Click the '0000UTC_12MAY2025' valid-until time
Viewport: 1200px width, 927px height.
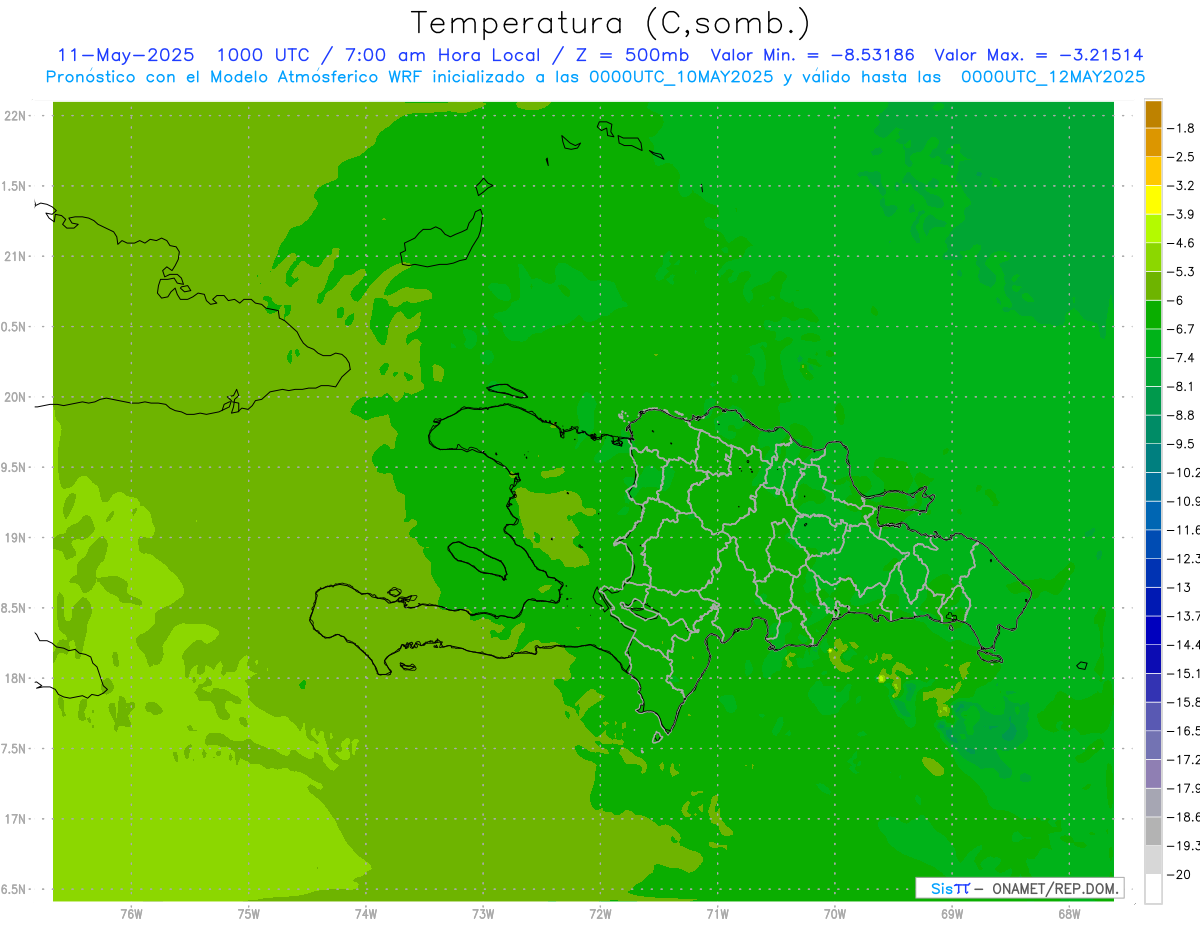click(x=1053, y=77)
